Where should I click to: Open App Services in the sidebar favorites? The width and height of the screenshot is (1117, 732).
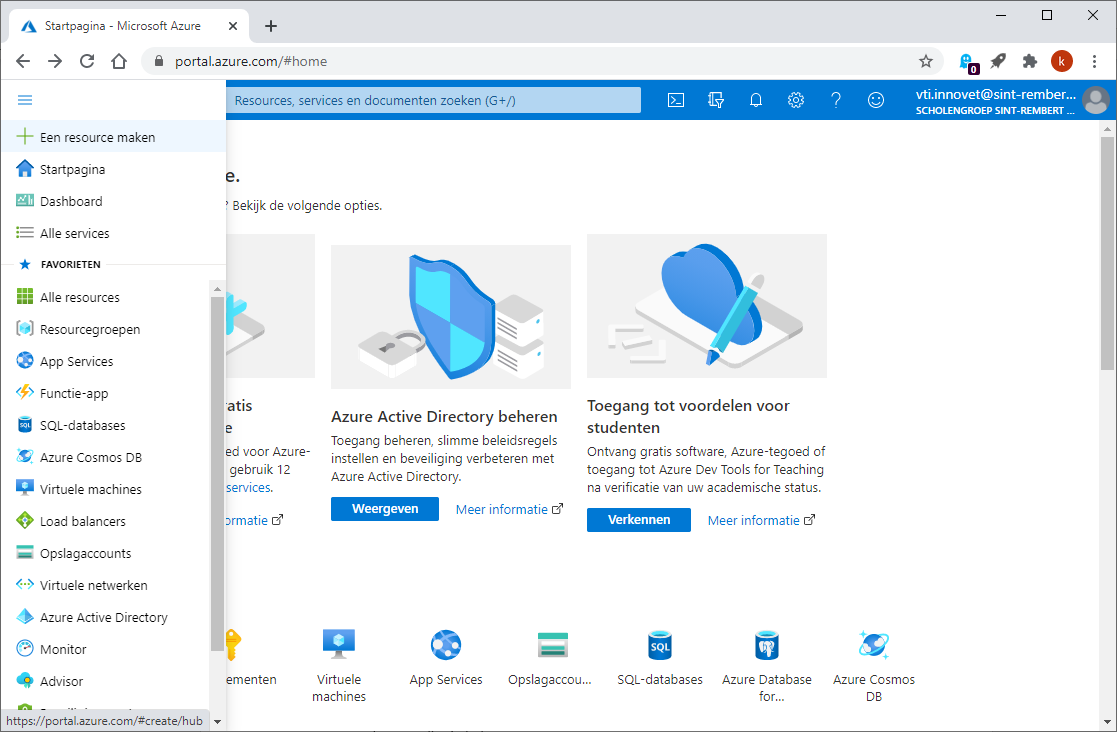point(105,361)
